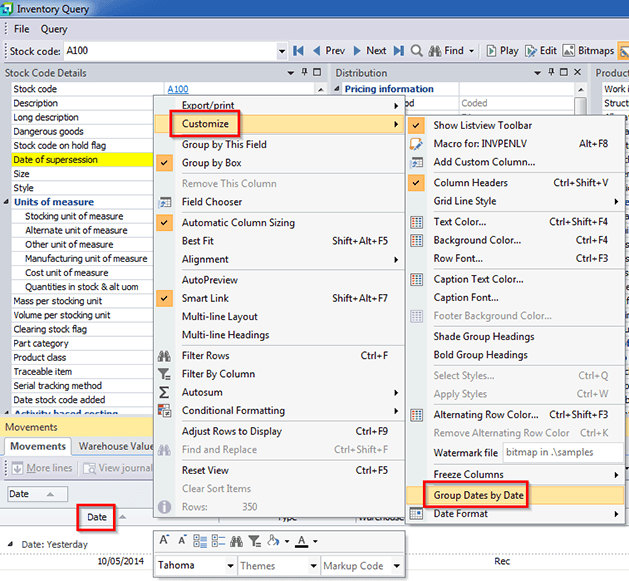Screen dimensions: 629x581
Task: Open Bitmaps toolbar icon
Action: [x=568, y=51]
